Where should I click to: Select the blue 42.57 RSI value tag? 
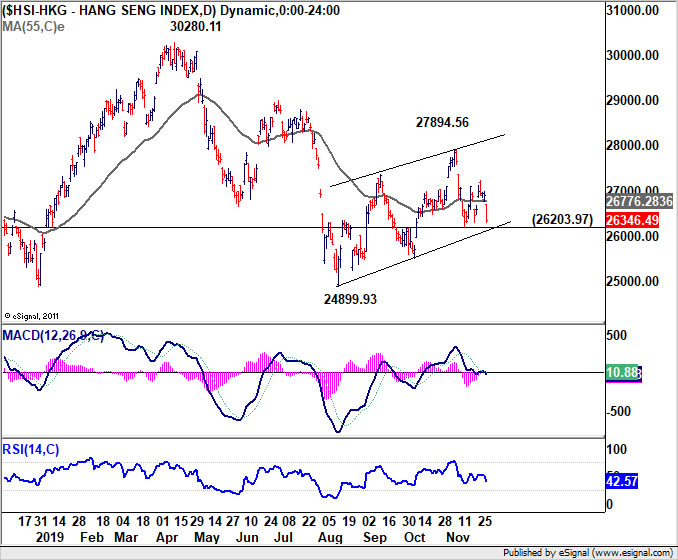coord(622,481)
